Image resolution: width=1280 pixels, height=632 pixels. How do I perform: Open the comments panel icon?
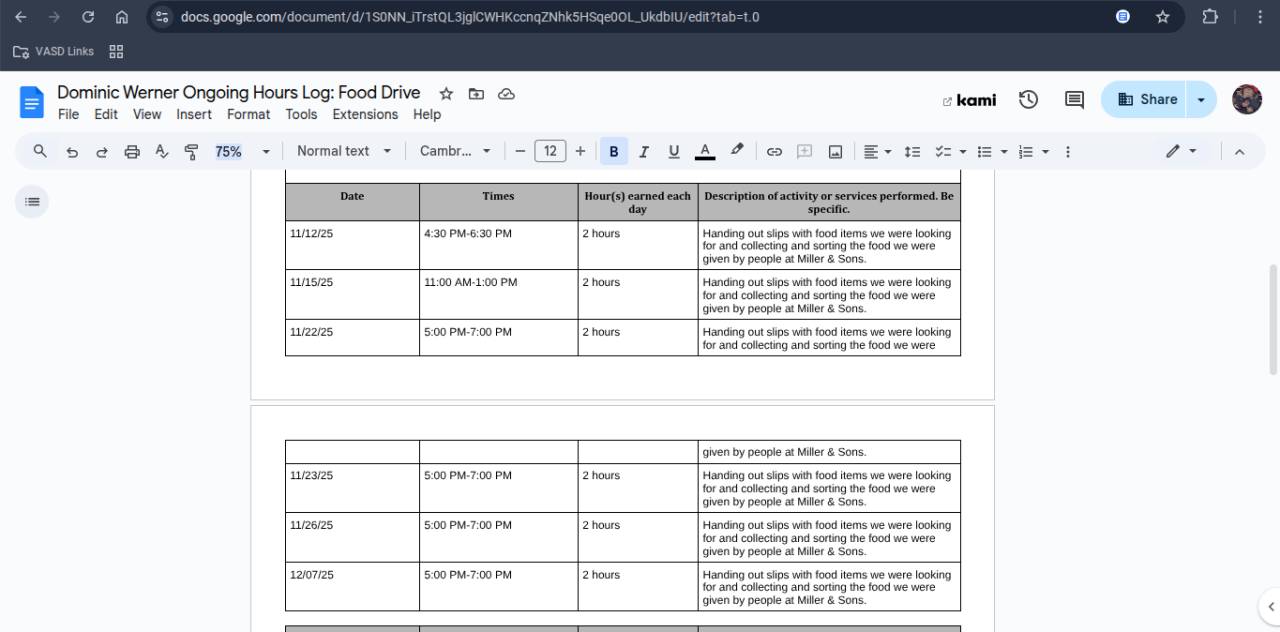(x=1074, y=99)
